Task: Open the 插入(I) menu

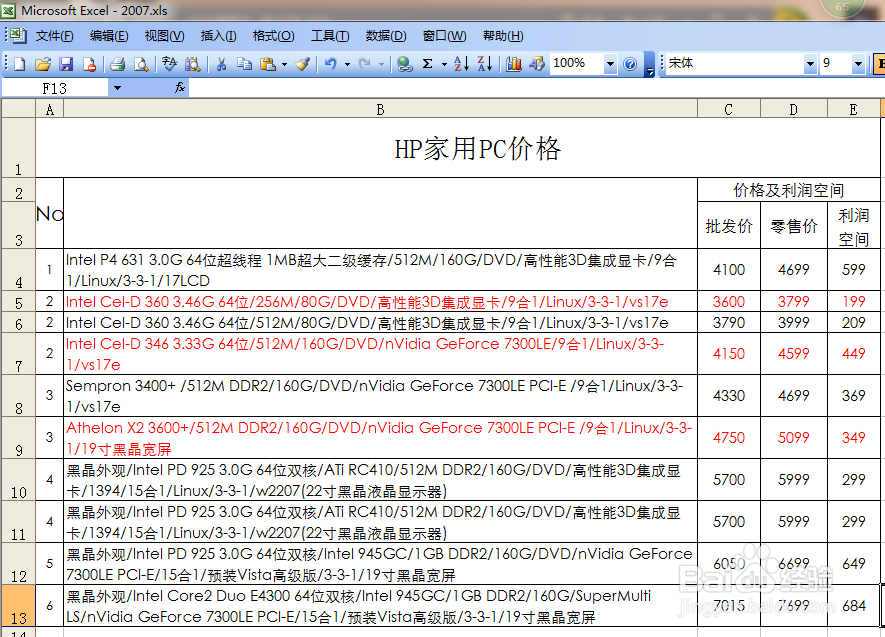Action: click(218, 36)
